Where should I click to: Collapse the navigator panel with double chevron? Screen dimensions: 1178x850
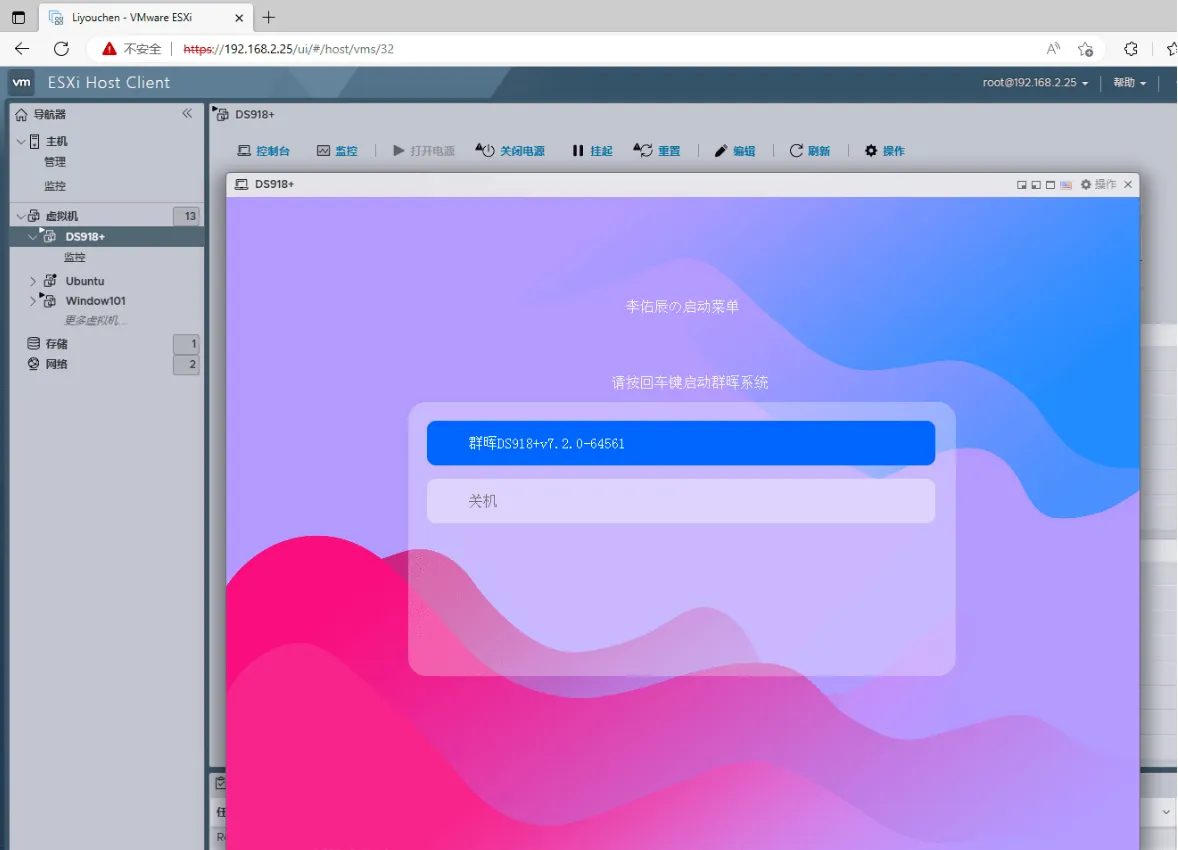click(x=187, y=114)
